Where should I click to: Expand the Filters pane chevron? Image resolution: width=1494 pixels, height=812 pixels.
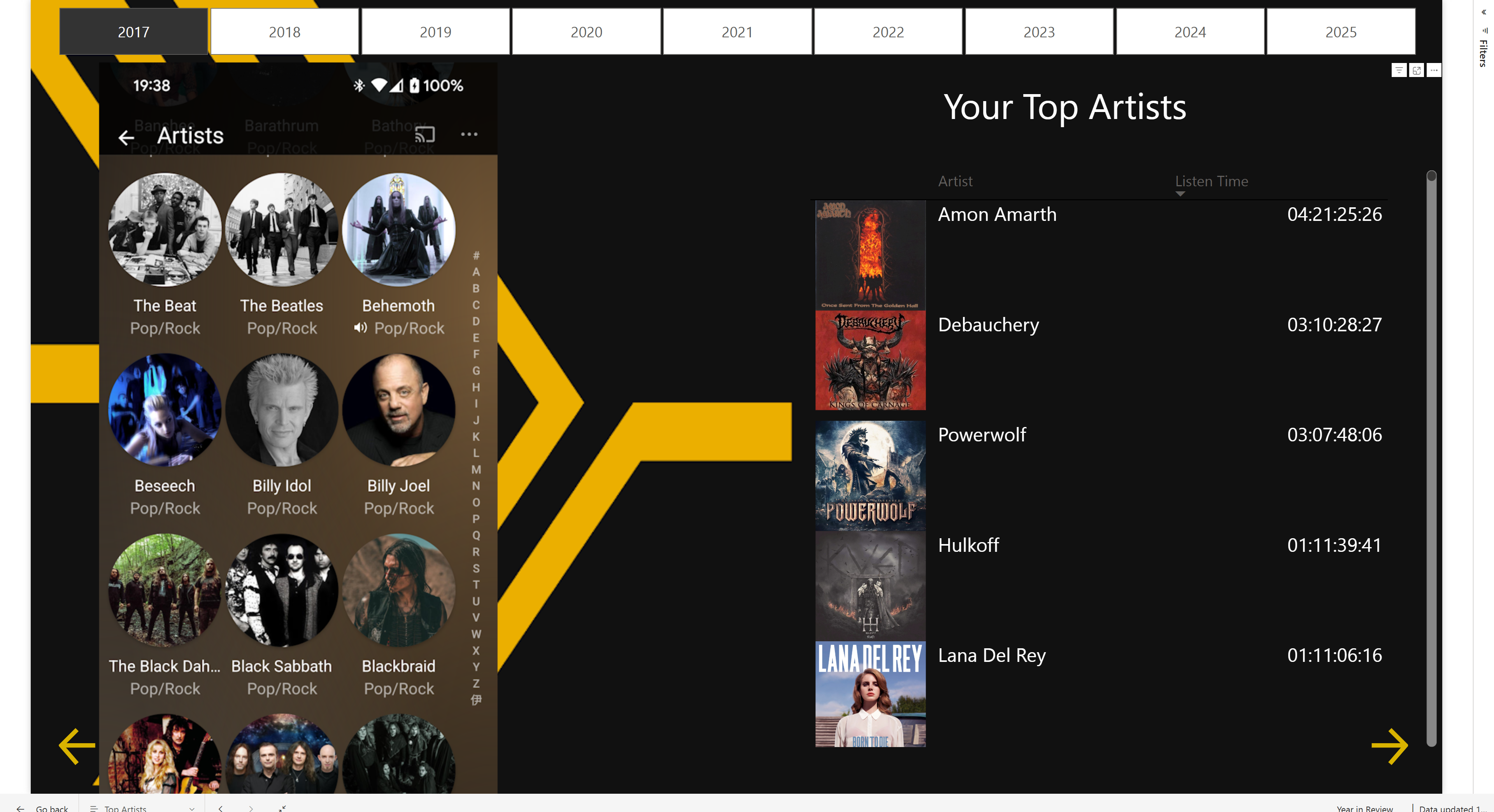[x=1483, y=12]
